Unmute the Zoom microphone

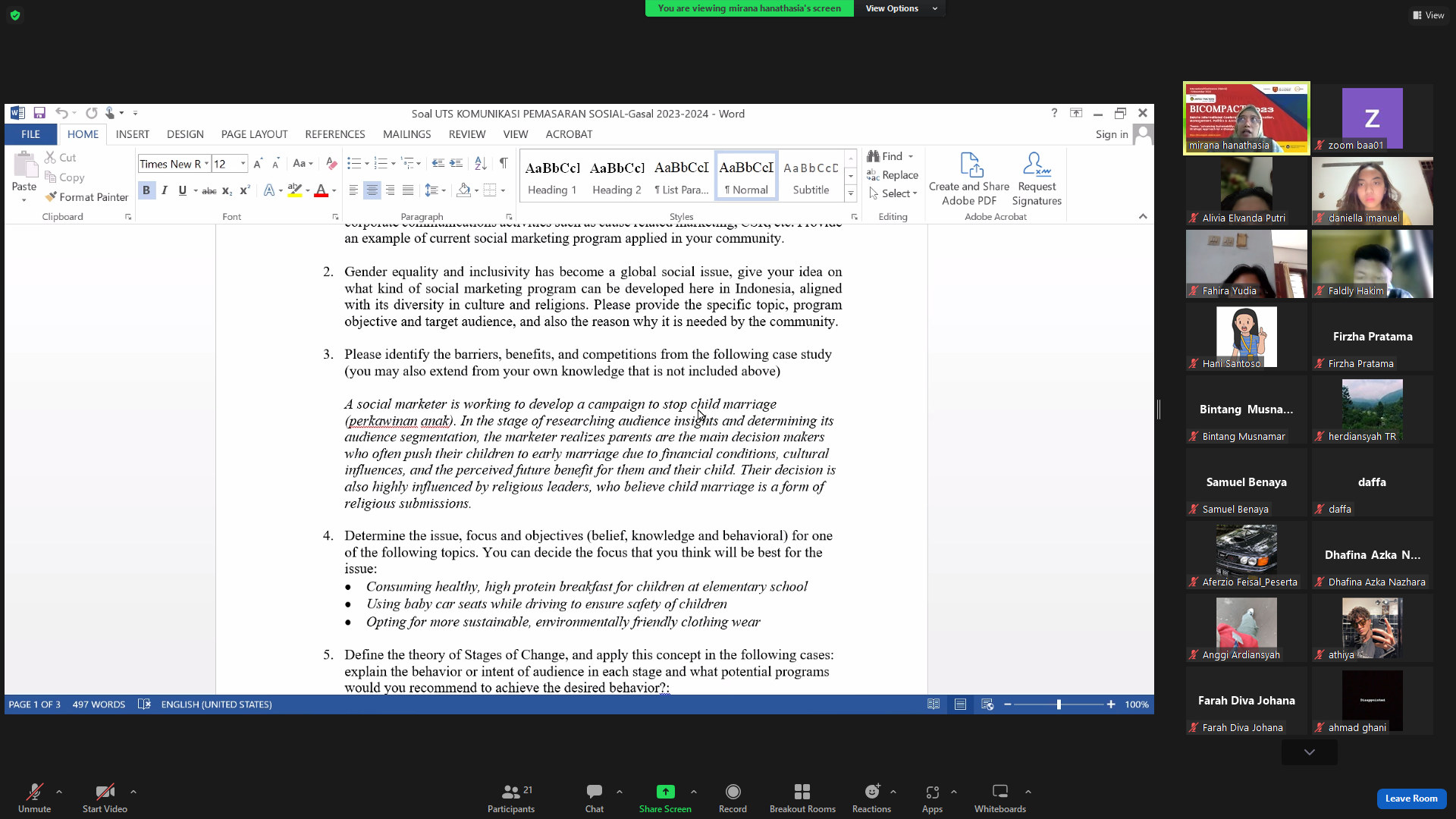pos(34,798)
